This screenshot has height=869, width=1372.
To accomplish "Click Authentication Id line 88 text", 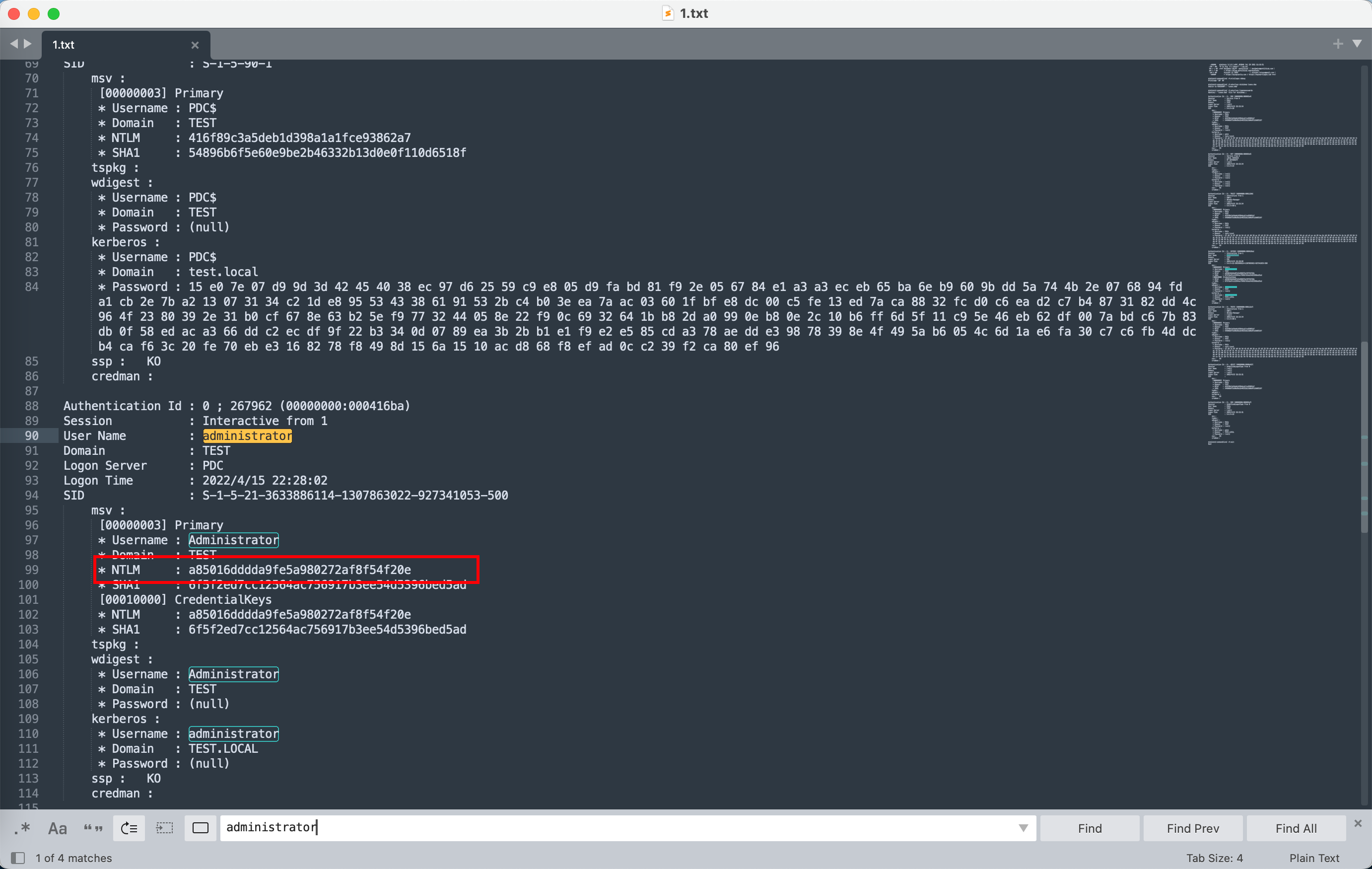I will click(x=236, y=406).
